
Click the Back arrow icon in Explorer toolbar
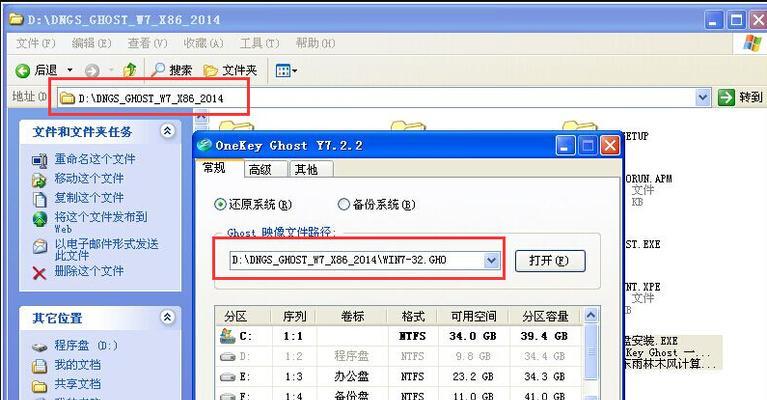click(x=23, y=71)
